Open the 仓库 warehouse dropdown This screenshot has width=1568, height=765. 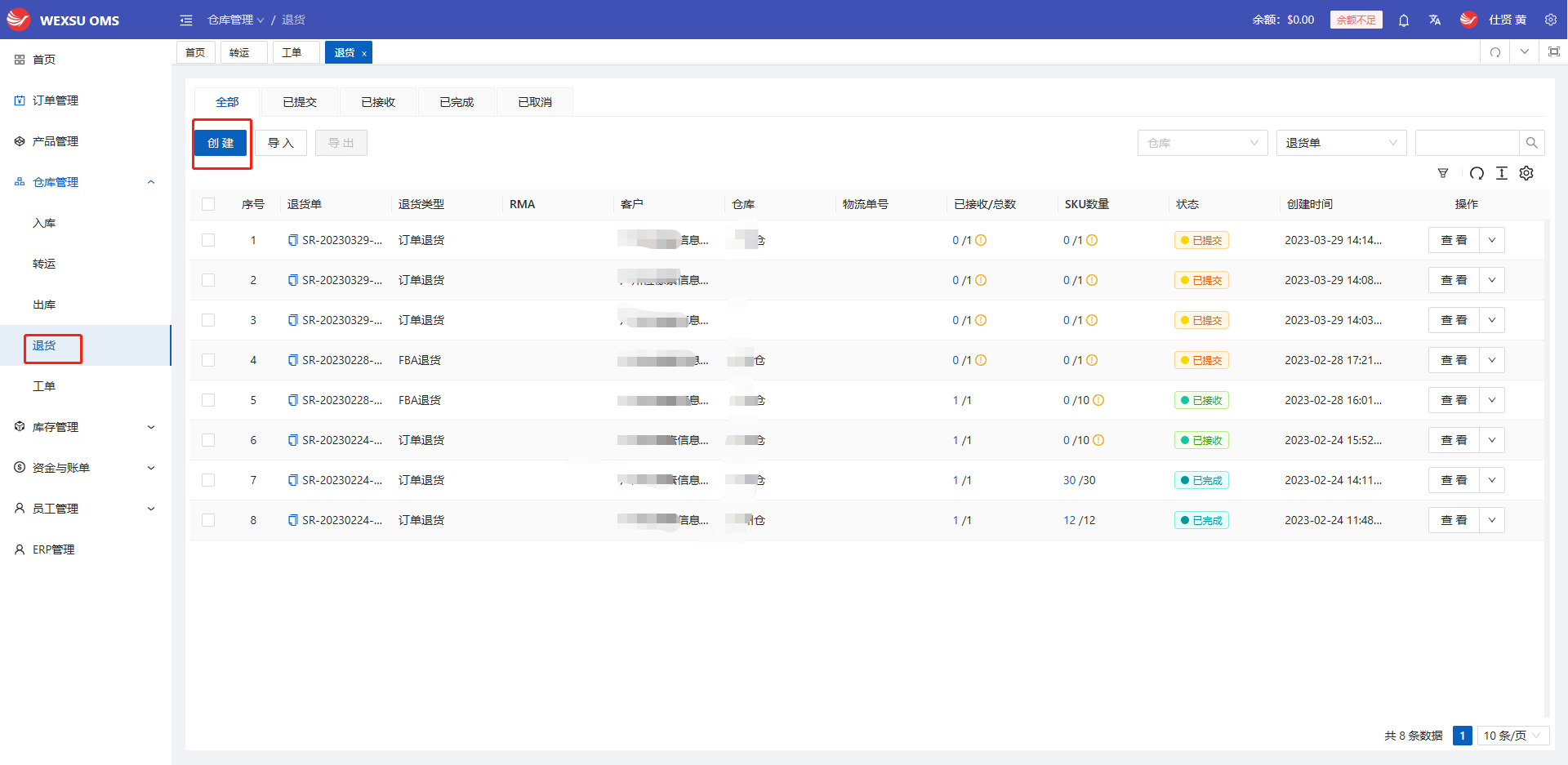[x=1202, y=143]
